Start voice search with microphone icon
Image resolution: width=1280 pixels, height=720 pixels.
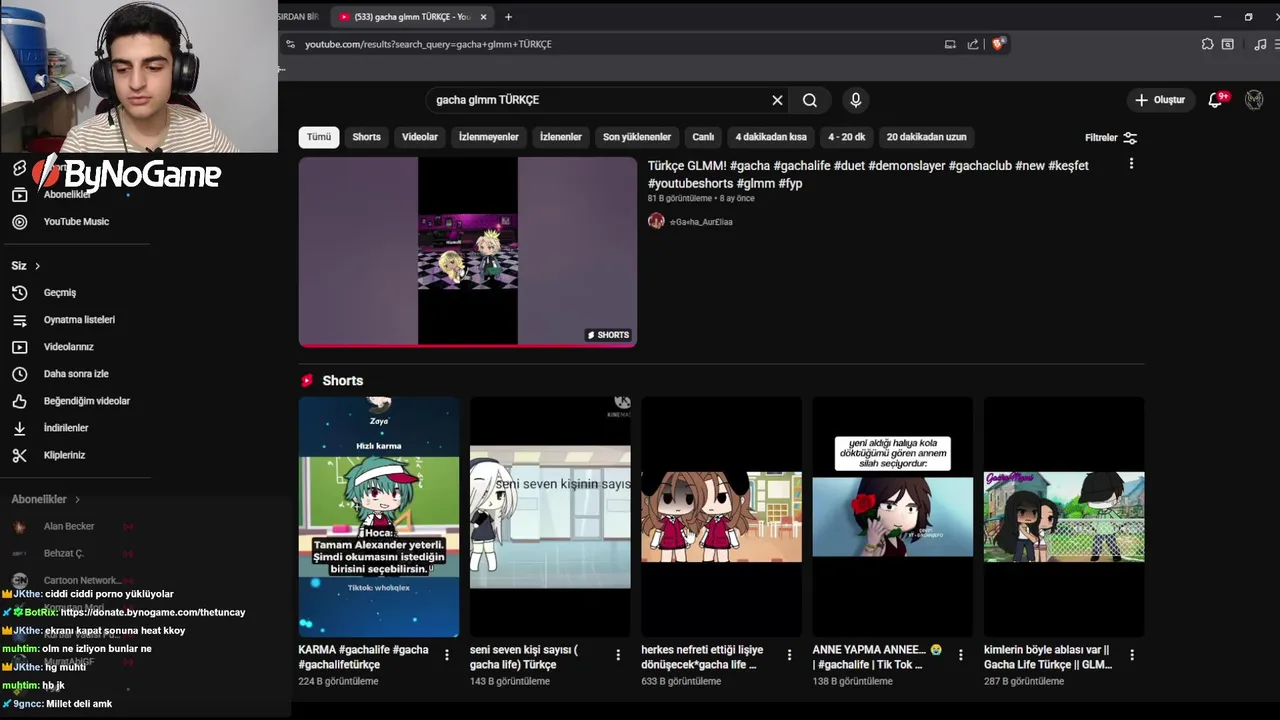(x=855, y=100)
